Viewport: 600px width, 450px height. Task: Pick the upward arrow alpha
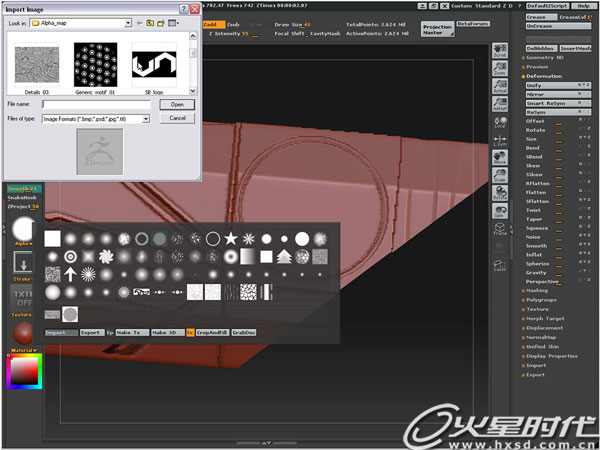[x=70, y=274]
